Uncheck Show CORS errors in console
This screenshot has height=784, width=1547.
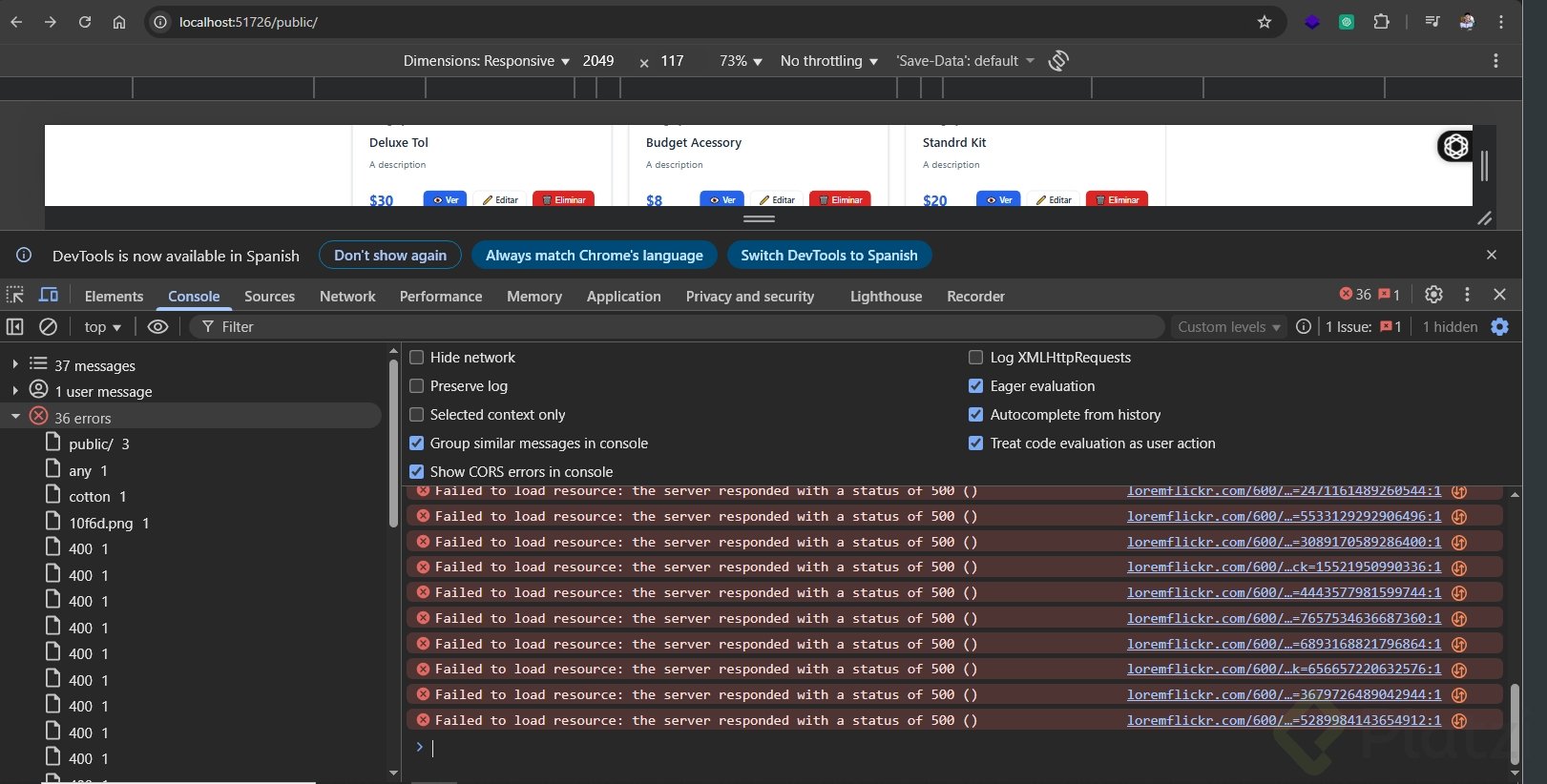coord(417,472)
